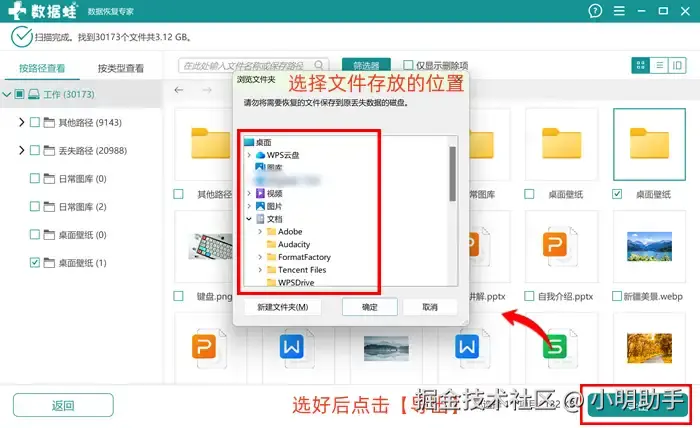The height and width of the screenshot is (428, 700).
Task: Switch to 按路径查看 tab
Action: pyautogui.click(x=42, y=68)
